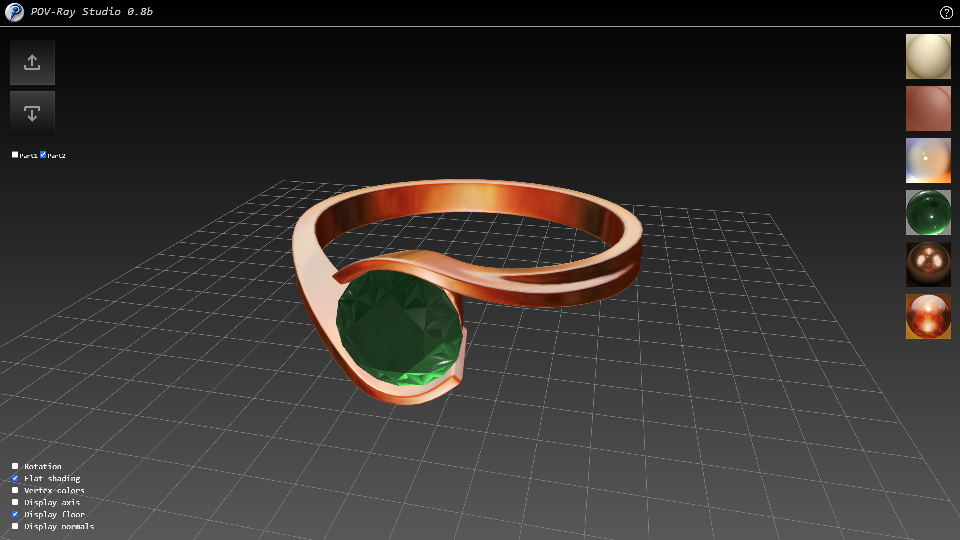Check the Display axis box
The width and height of the screenshot is (960, 540).
coord(15,503)
